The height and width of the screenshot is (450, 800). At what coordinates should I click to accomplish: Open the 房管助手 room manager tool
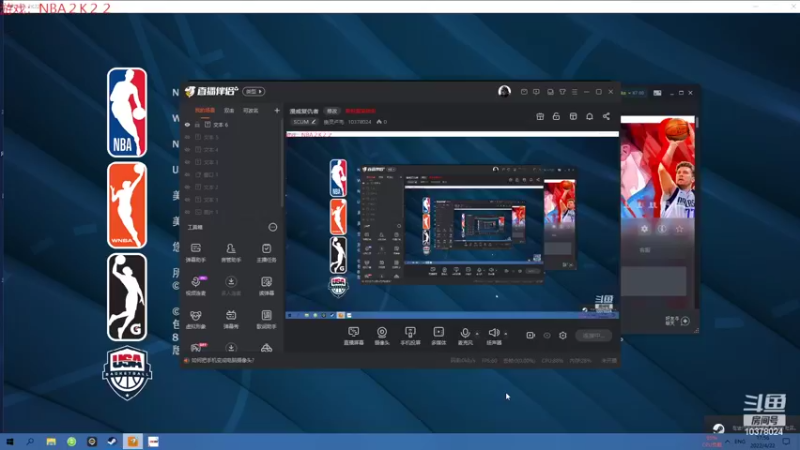coord(231,253)
